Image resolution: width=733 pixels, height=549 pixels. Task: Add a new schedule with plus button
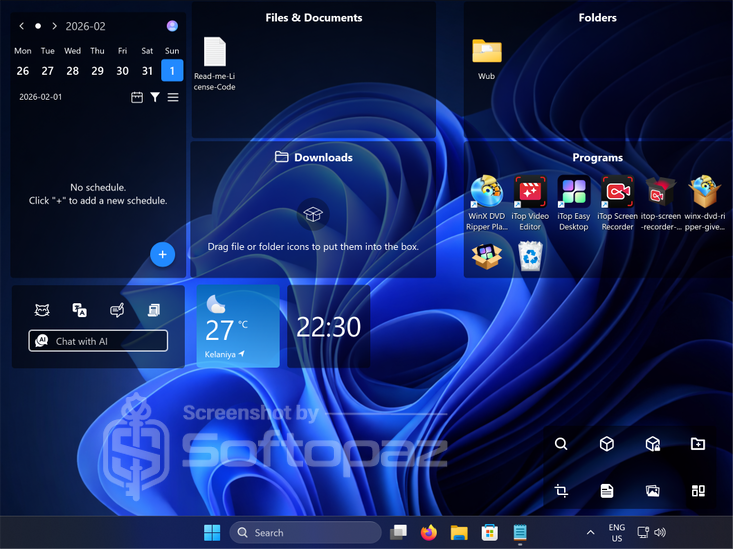162,254
